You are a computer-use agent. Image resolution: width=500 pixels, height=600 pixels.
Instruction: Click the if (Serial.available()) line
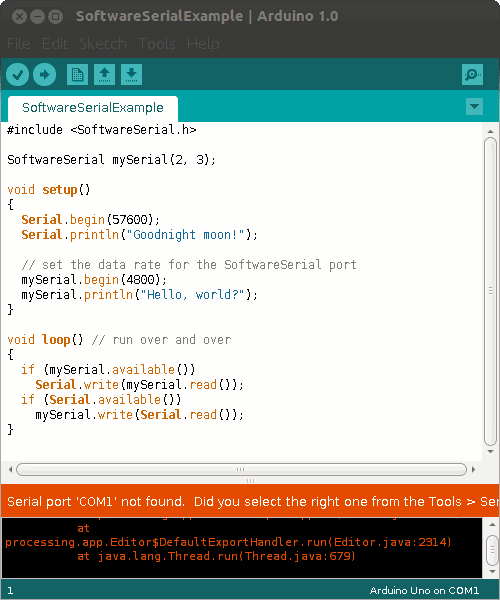[101, 399]
